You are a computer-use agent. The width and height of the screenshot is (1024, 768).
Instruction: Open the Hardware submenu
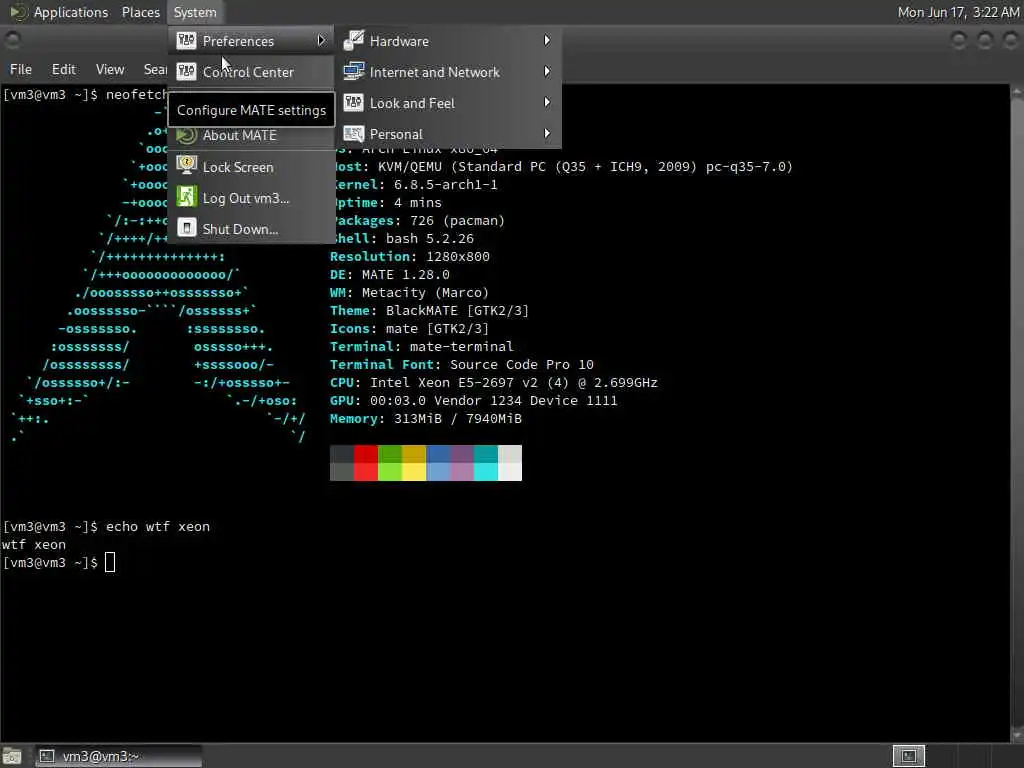(449, 41)
